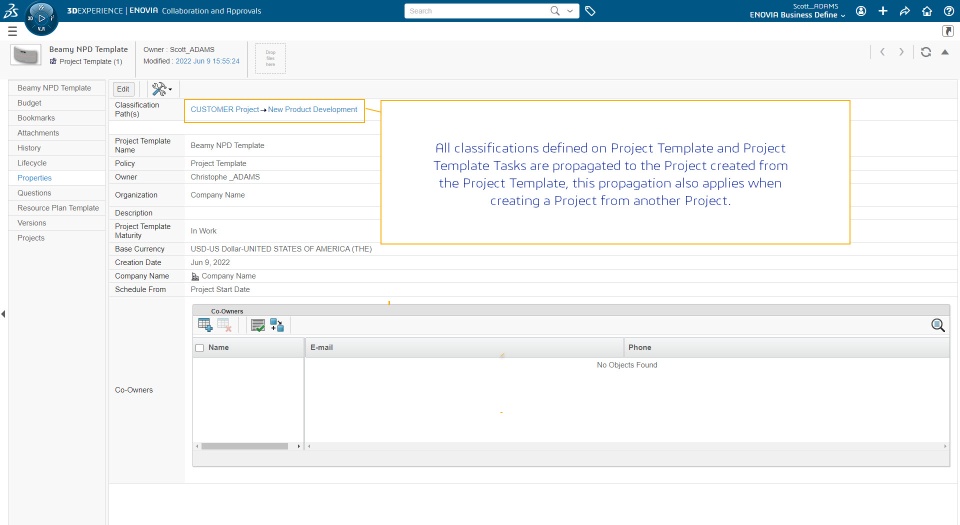The width and height of the screenshot is (960, 525).
Task: Open the user profile icon
Action: (x=861, y=11)
